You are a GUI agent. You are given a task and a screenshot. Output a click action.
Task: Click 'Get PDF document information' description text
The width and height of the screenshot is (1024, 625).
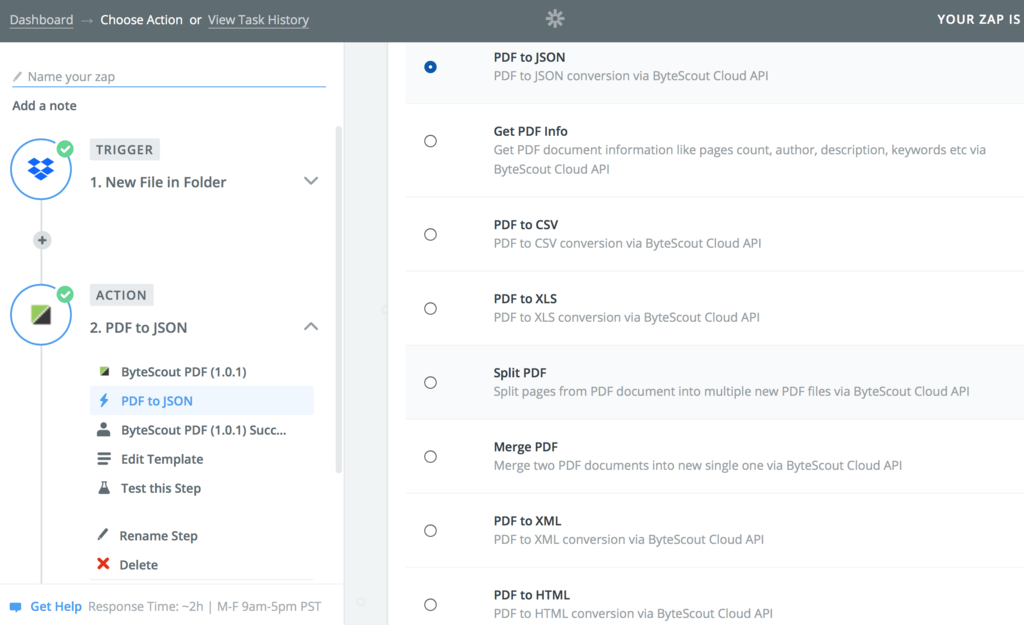(x=740, y=159)
